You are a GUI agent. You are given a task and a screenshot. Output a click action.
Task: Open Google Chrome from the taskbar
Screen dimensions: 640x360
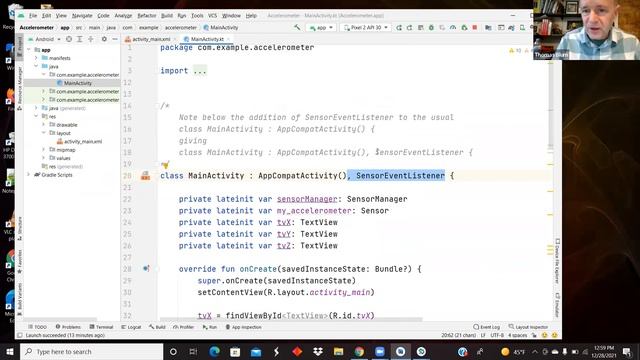(x=359, y=351)
